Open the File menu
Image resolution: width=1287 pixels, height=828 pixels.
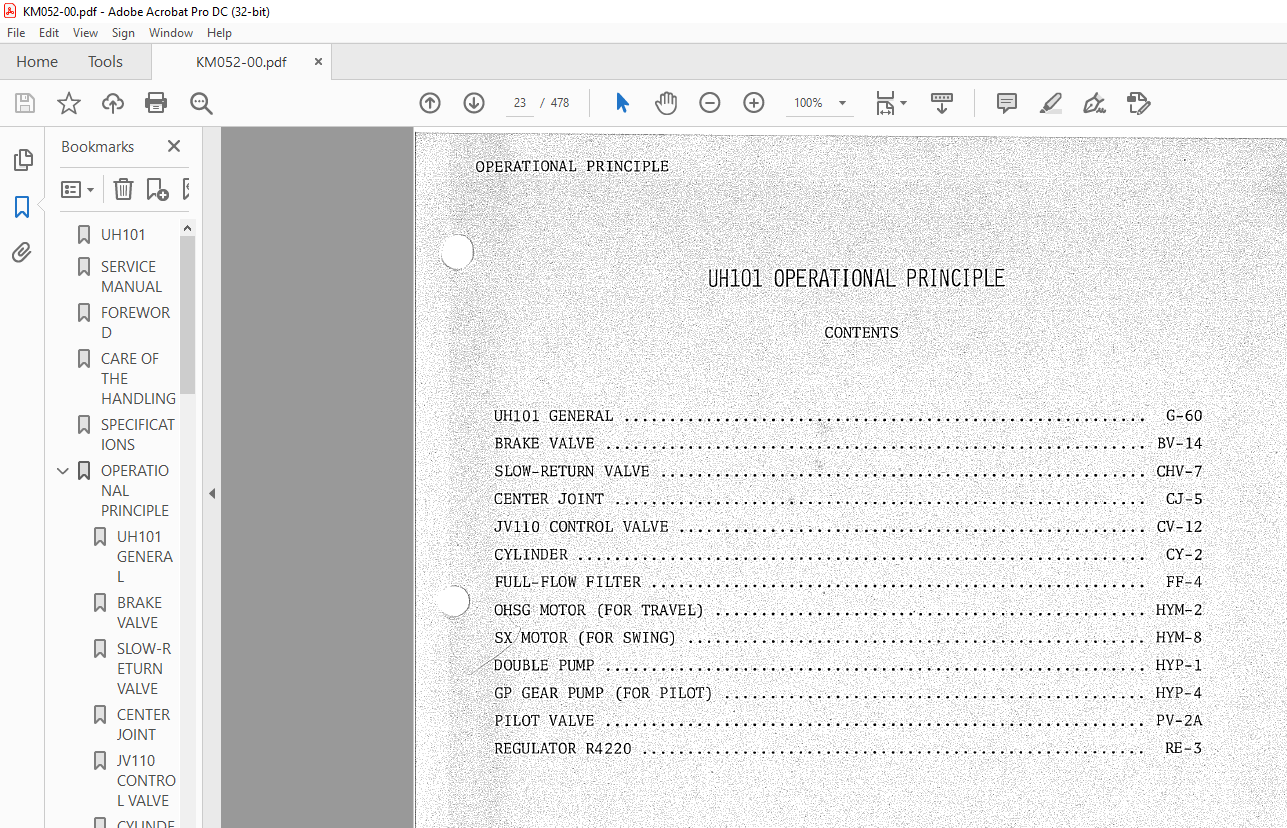16,33
